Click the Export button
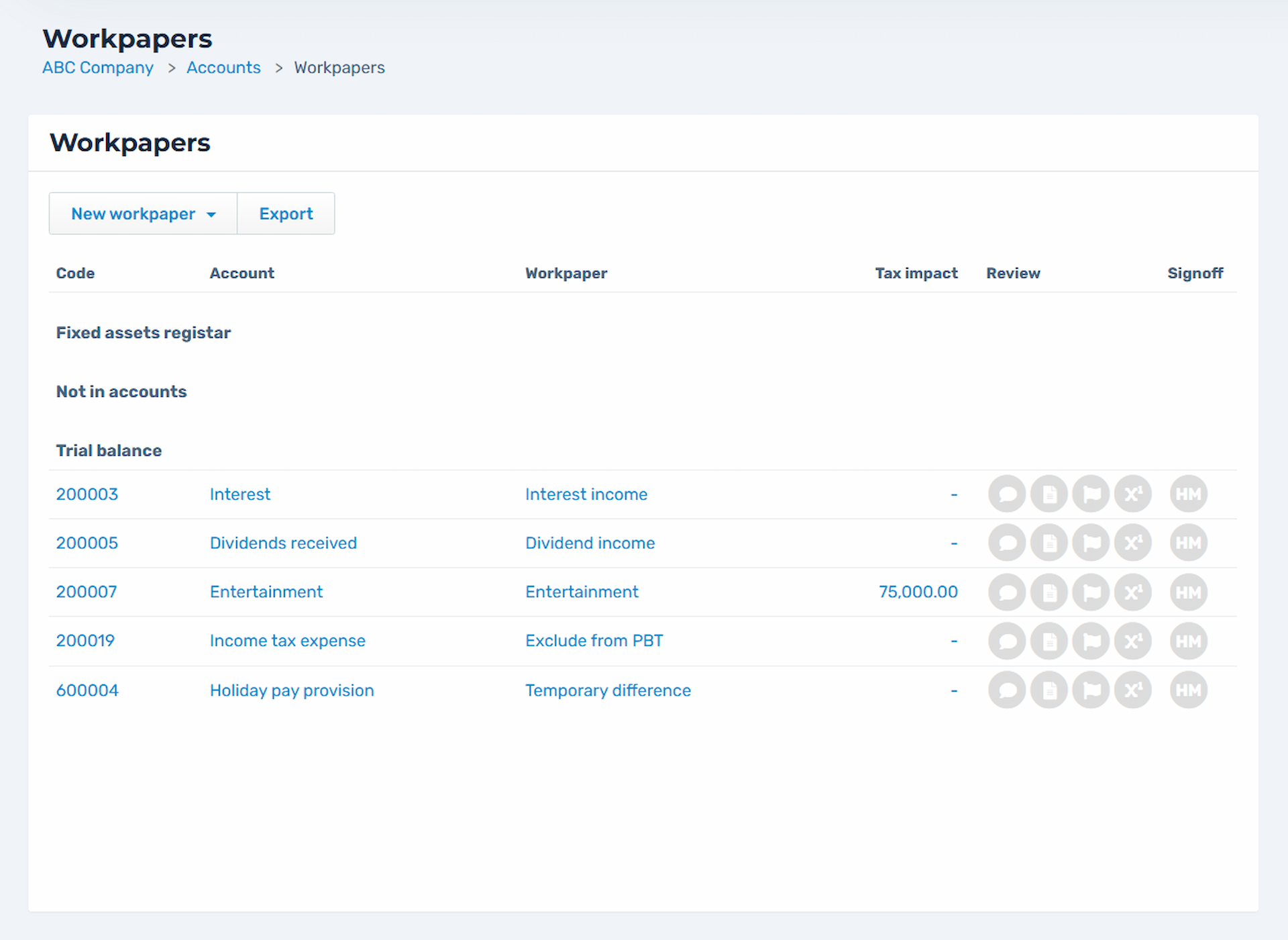 click(286, 214)
